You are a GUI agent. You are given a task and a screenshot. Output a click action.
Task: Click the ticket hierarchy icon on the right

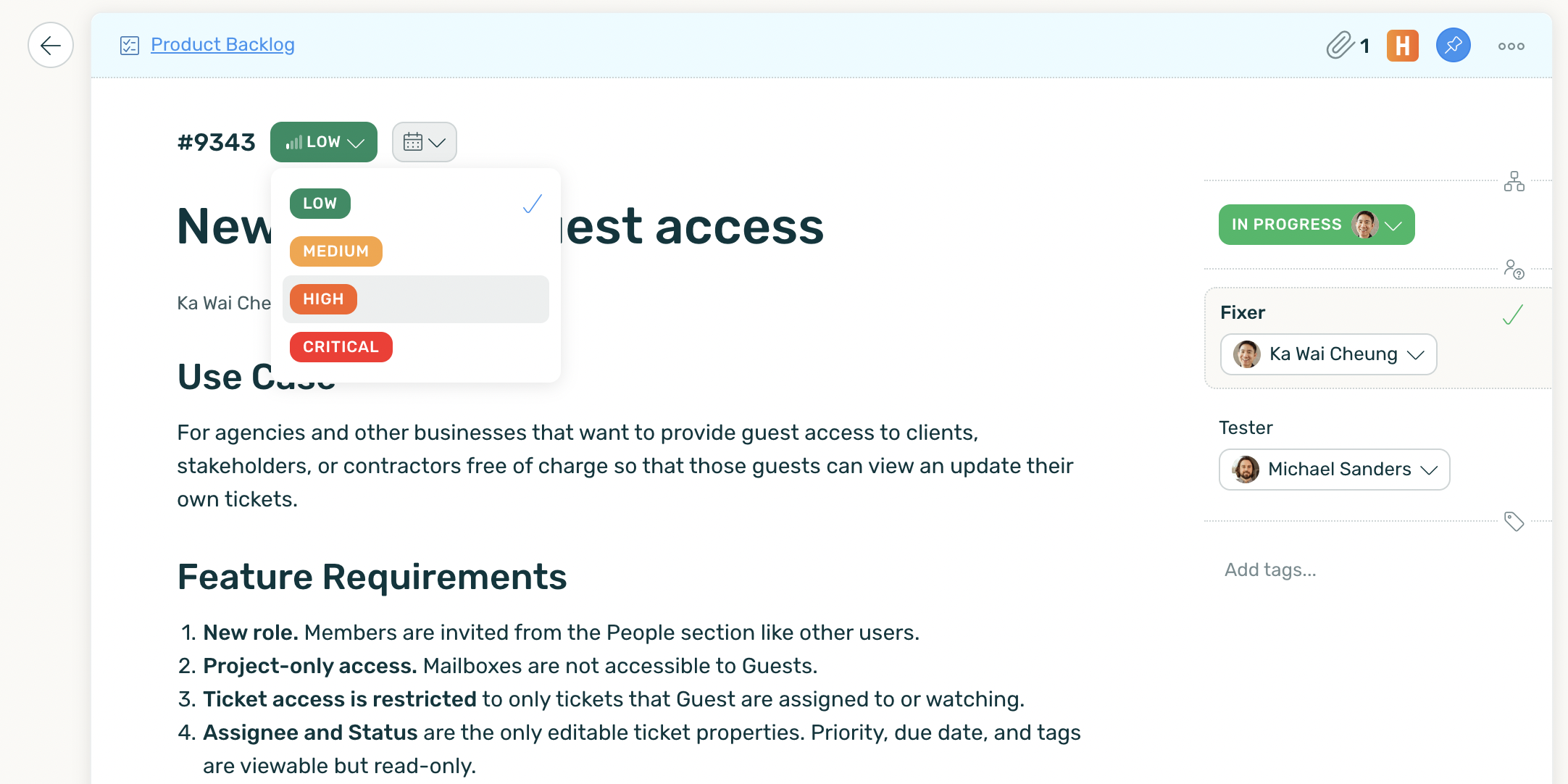tap(1514, 181)
